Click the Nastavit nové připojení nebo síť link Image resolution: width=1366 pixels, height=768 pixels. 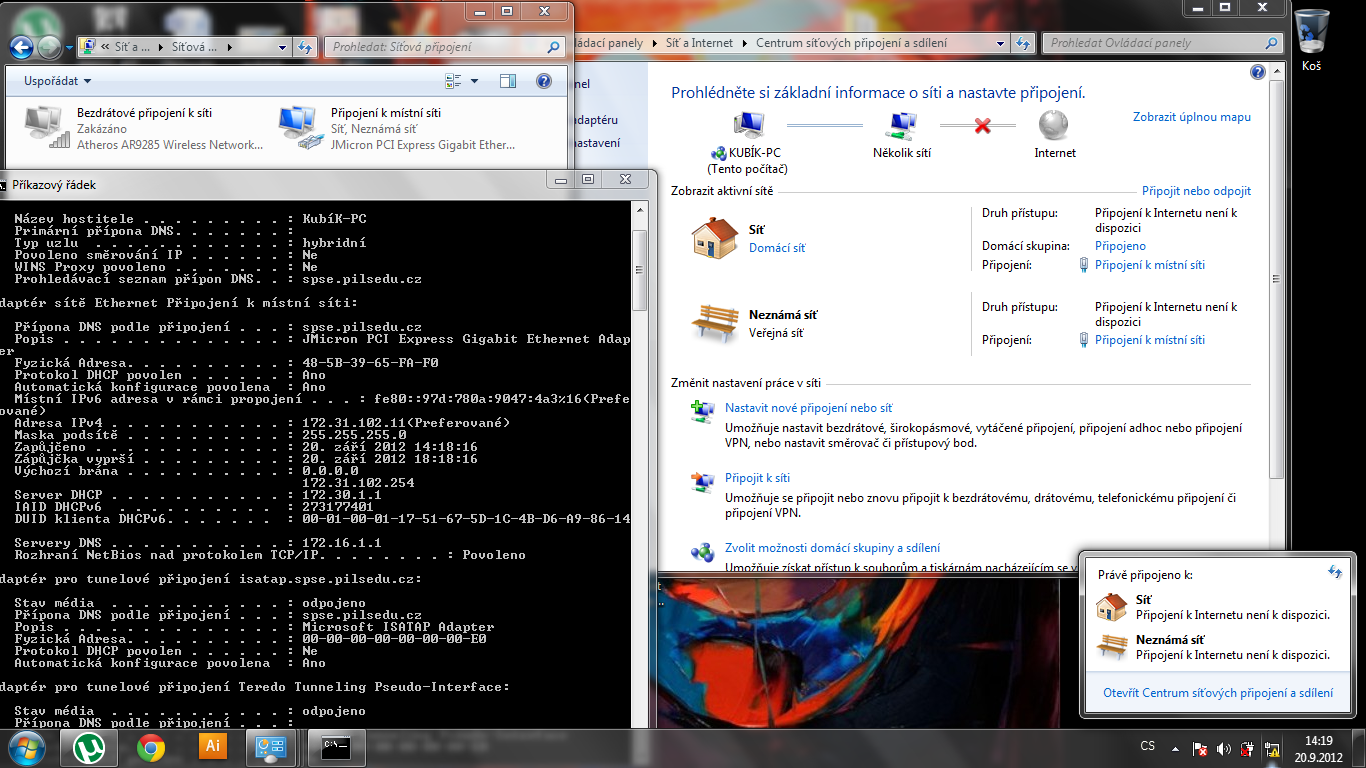pos(808,408)
